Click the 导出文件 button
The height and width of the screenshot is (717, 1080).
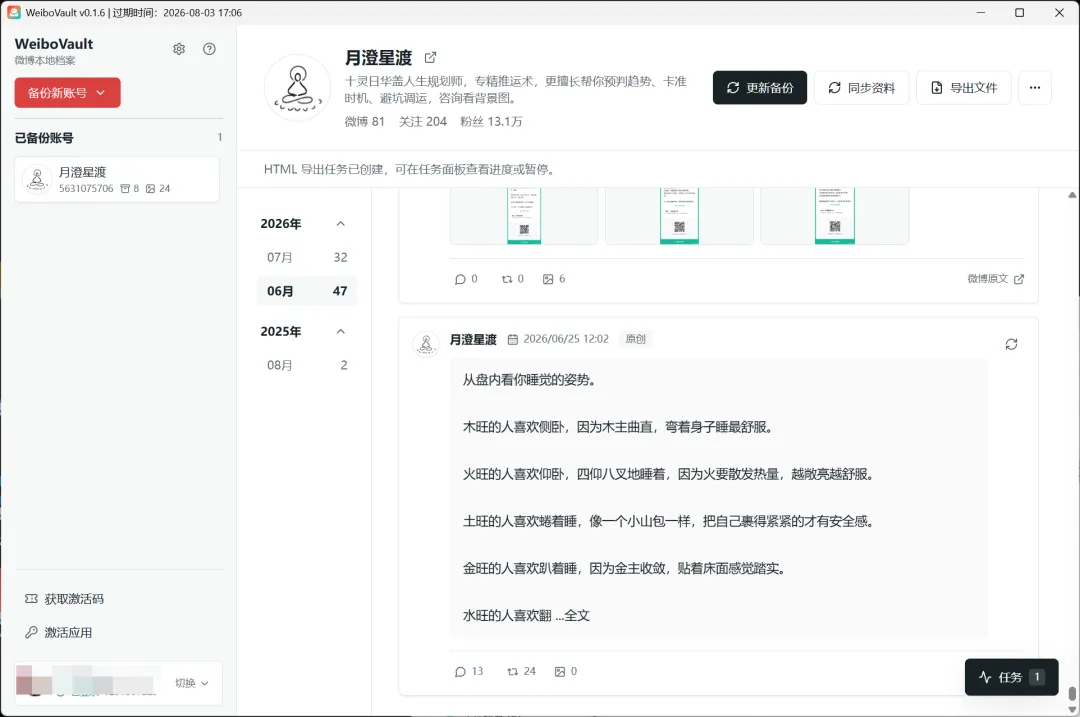pos(964,87)
